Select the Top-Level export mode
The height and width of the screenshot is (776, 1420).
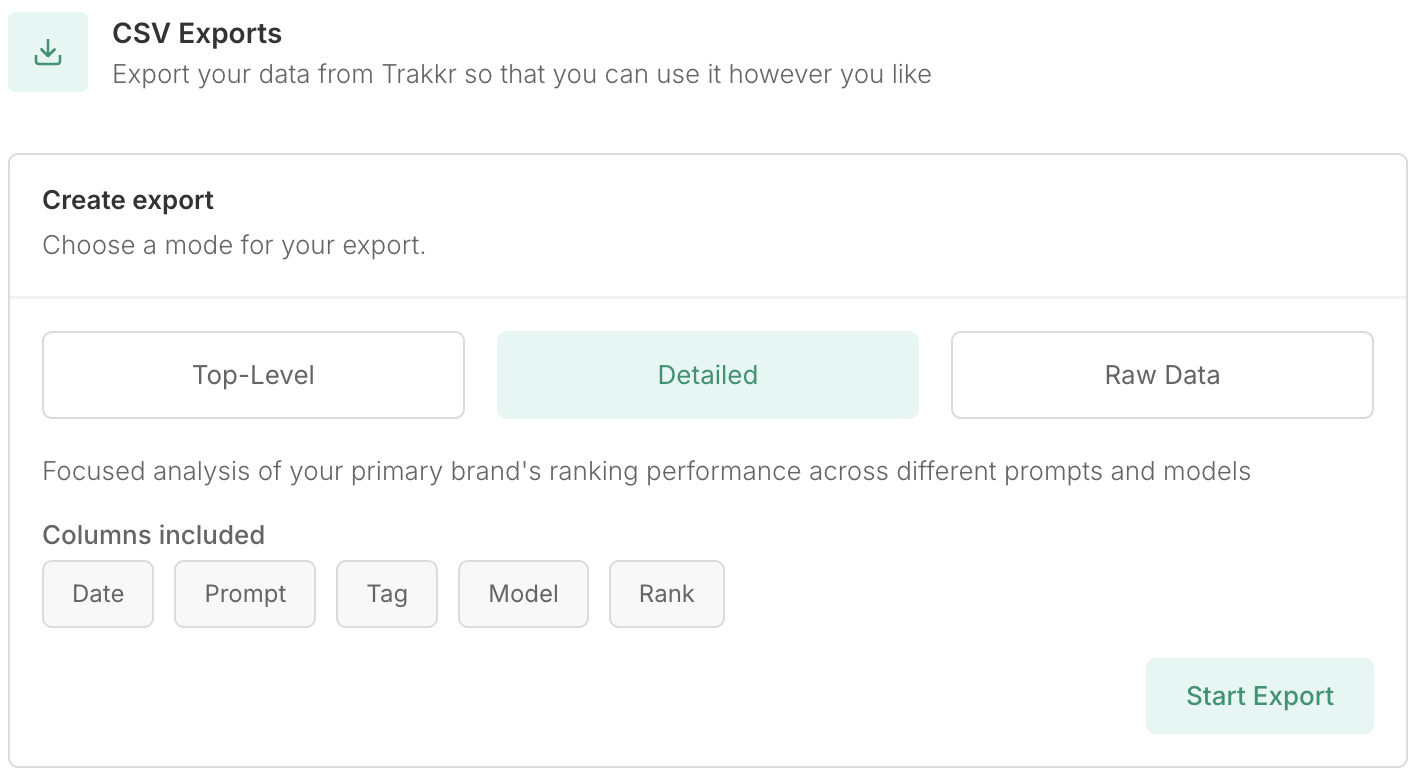253,375
